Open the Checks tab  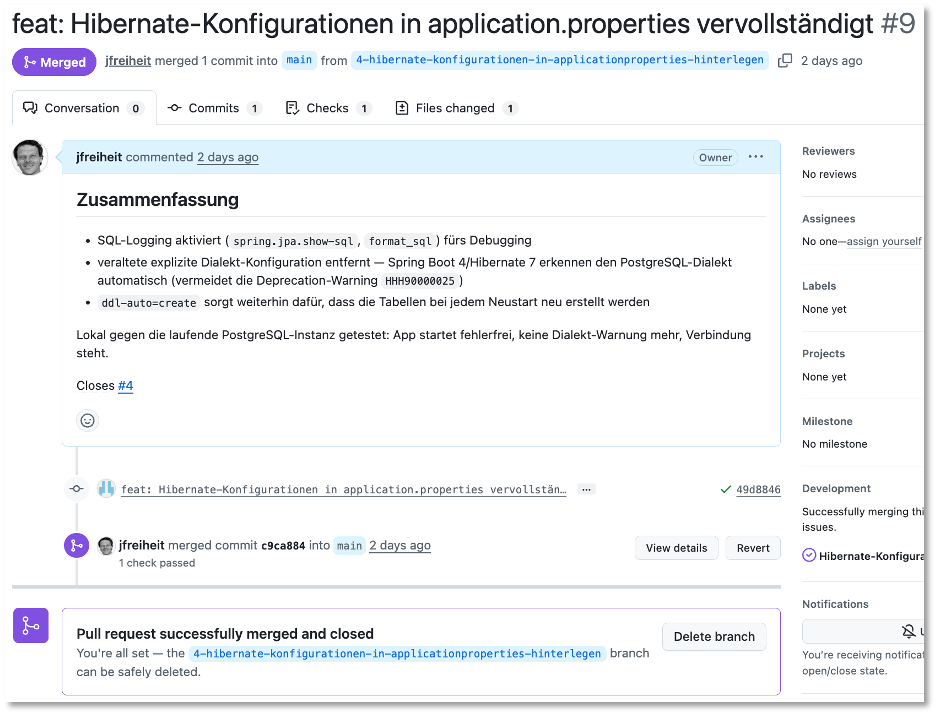tap(328, 108)
